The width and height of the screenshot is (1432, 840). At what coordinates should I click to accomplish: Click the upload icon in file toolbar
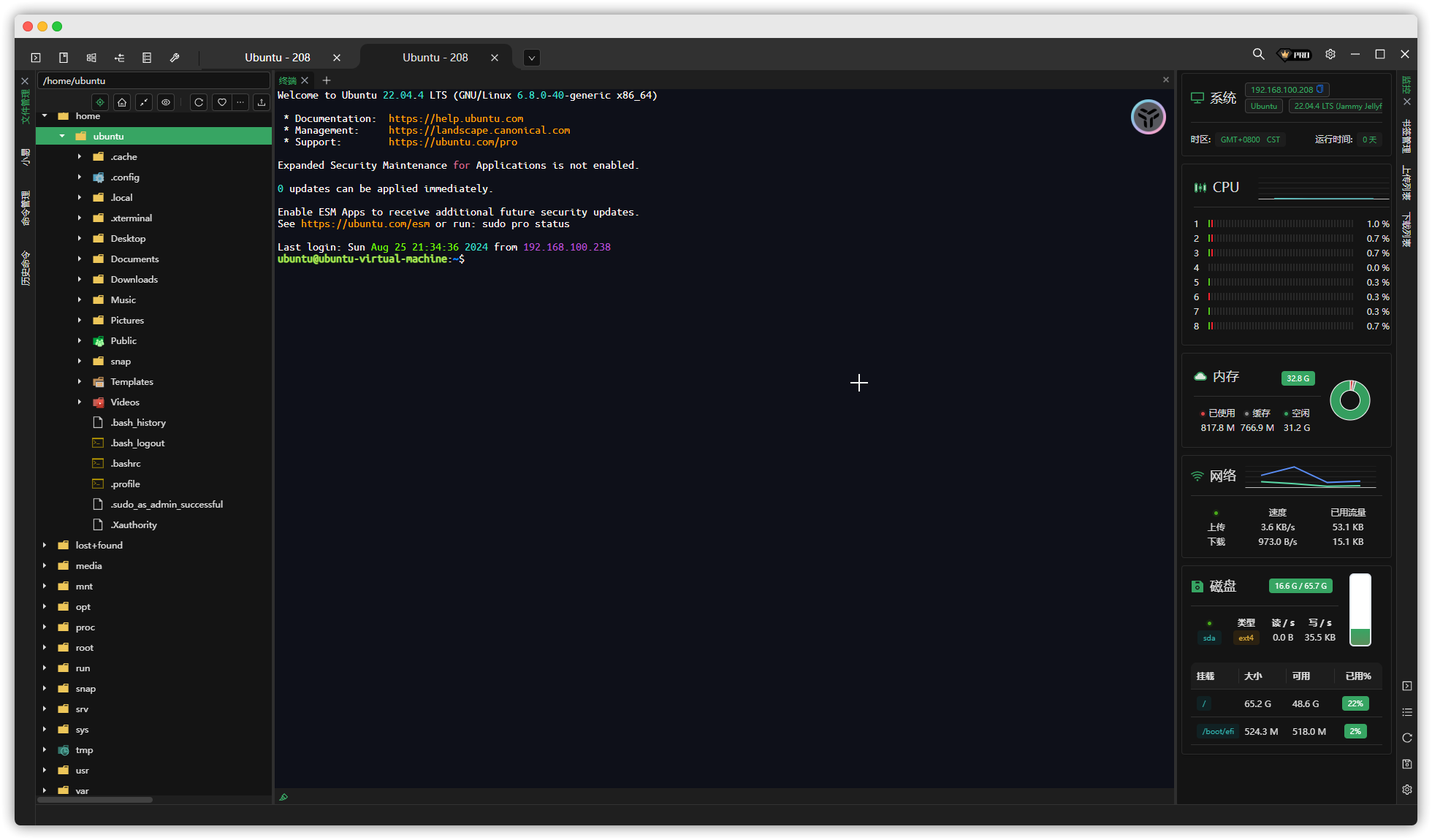tap(262, 102)
